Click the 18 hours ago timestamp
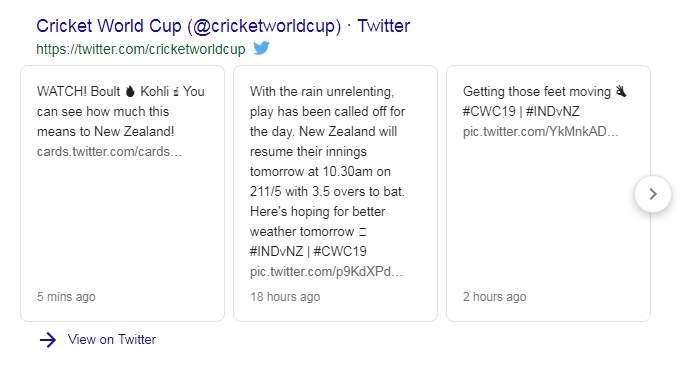Viewport: 691px width, 373px height. (x=285, y=297)
